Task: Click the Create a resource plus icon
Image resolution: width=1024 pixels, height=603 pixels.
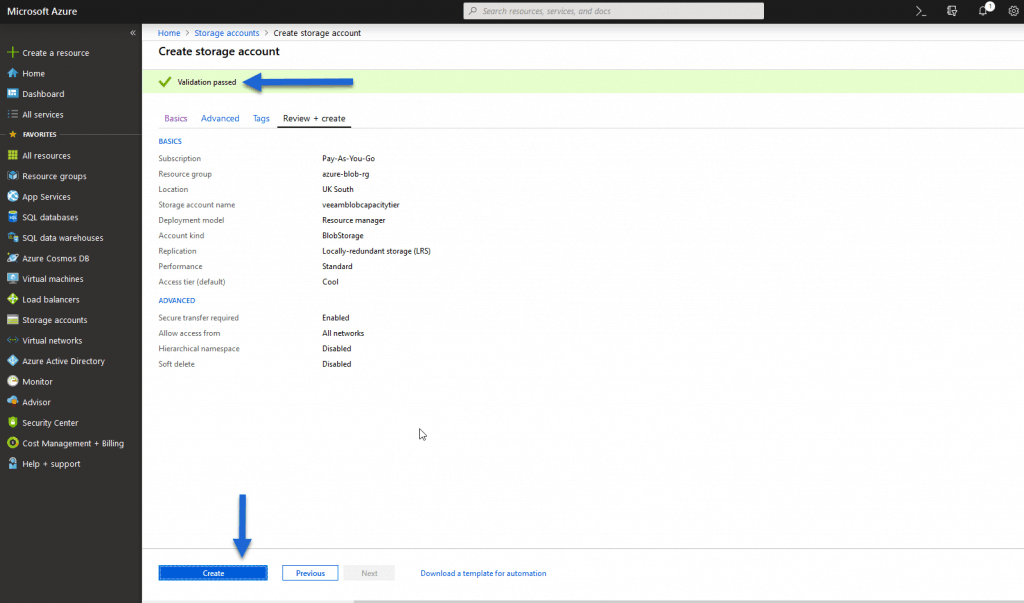Action: 12,52
